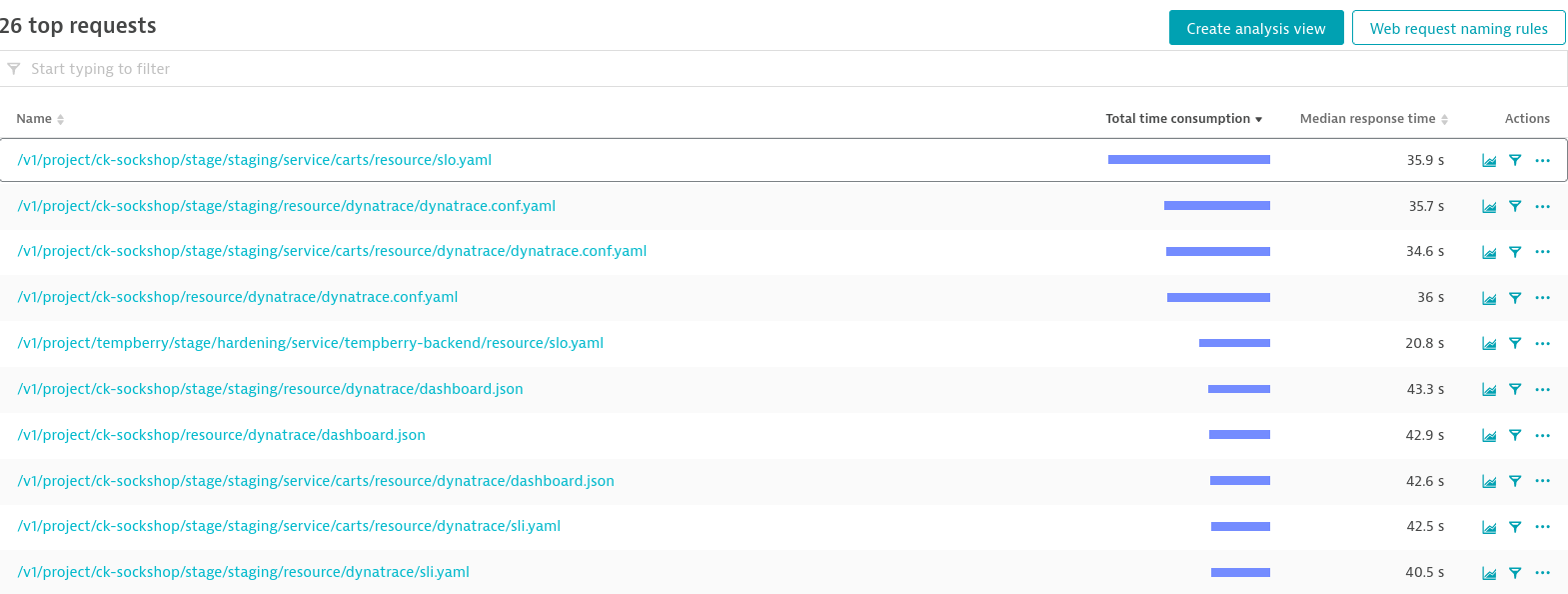Image resolution: width=1568 pixels, height=594 pixels.
Task: Open more actions for carts sli.yaml
Action: point(1543,527)
